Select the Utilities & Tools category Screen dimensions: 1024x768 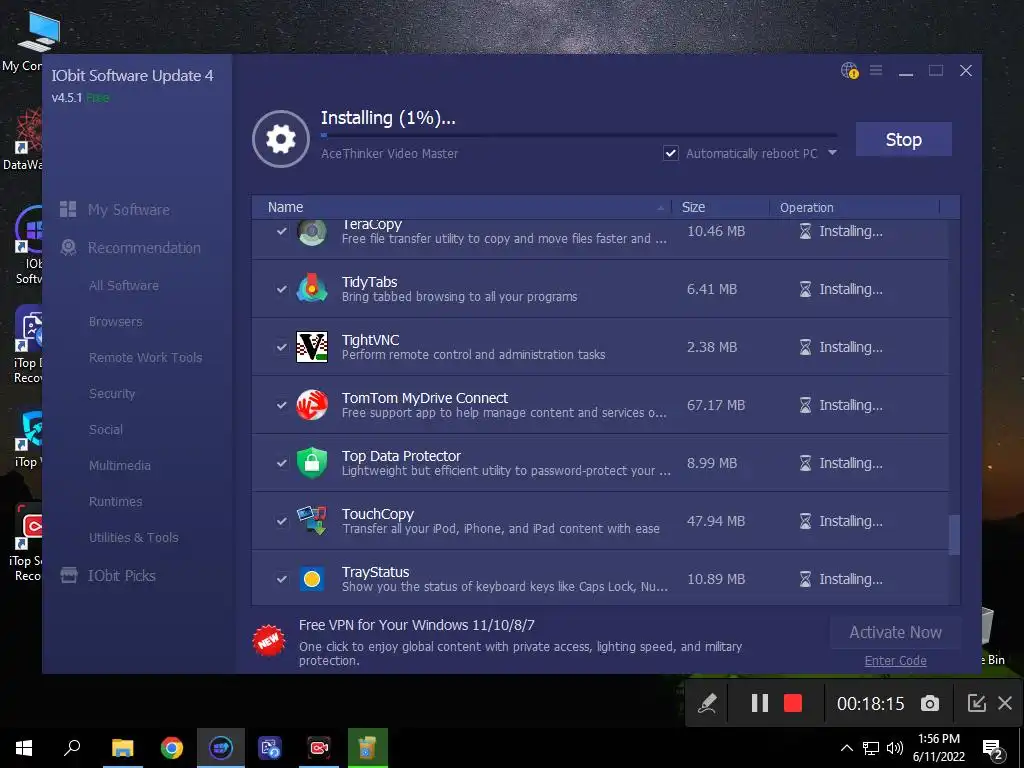(x=133, y=537)
